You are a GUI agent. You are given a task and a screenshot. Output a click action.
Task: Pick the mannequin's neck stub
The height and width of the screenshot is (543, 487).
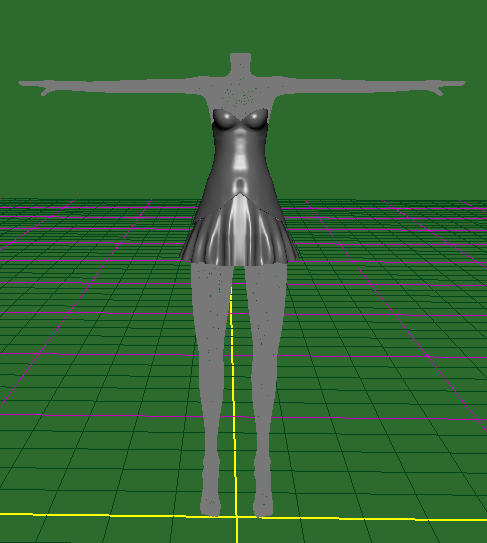tap(240, 63)
